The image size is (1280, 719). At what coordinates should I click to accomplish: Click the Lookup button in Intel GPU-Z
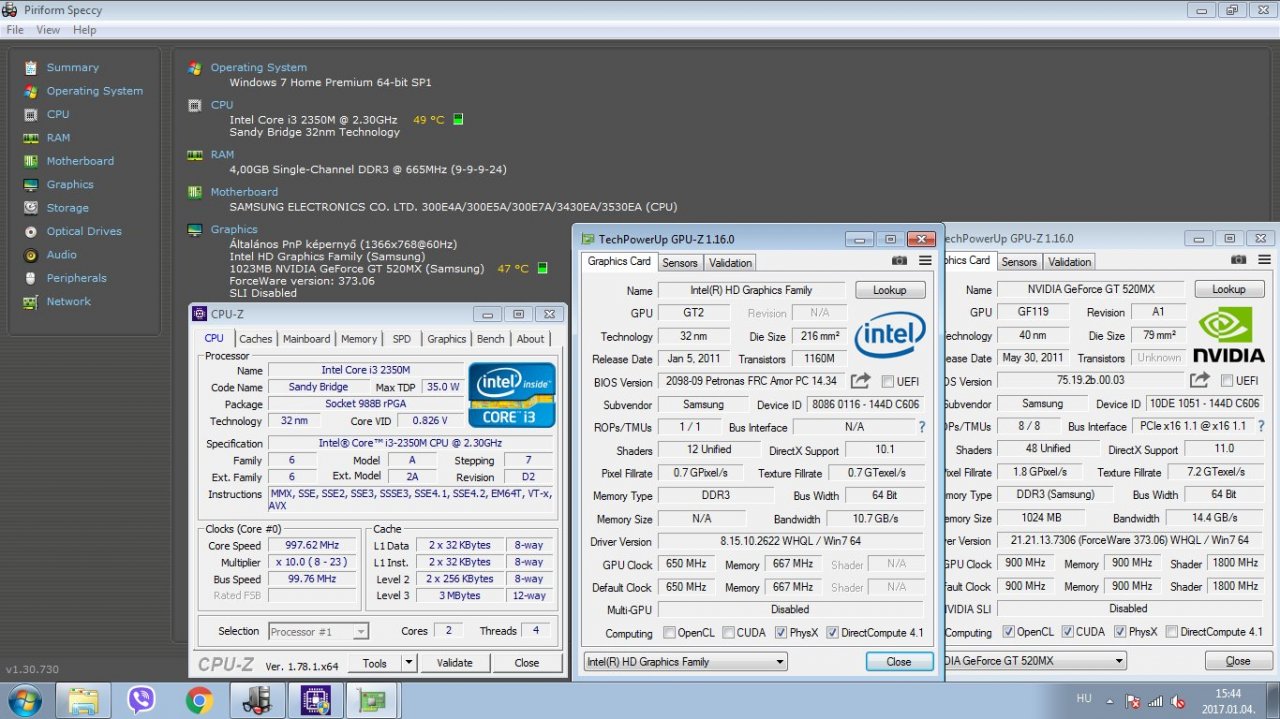click(x=890, y=290)
